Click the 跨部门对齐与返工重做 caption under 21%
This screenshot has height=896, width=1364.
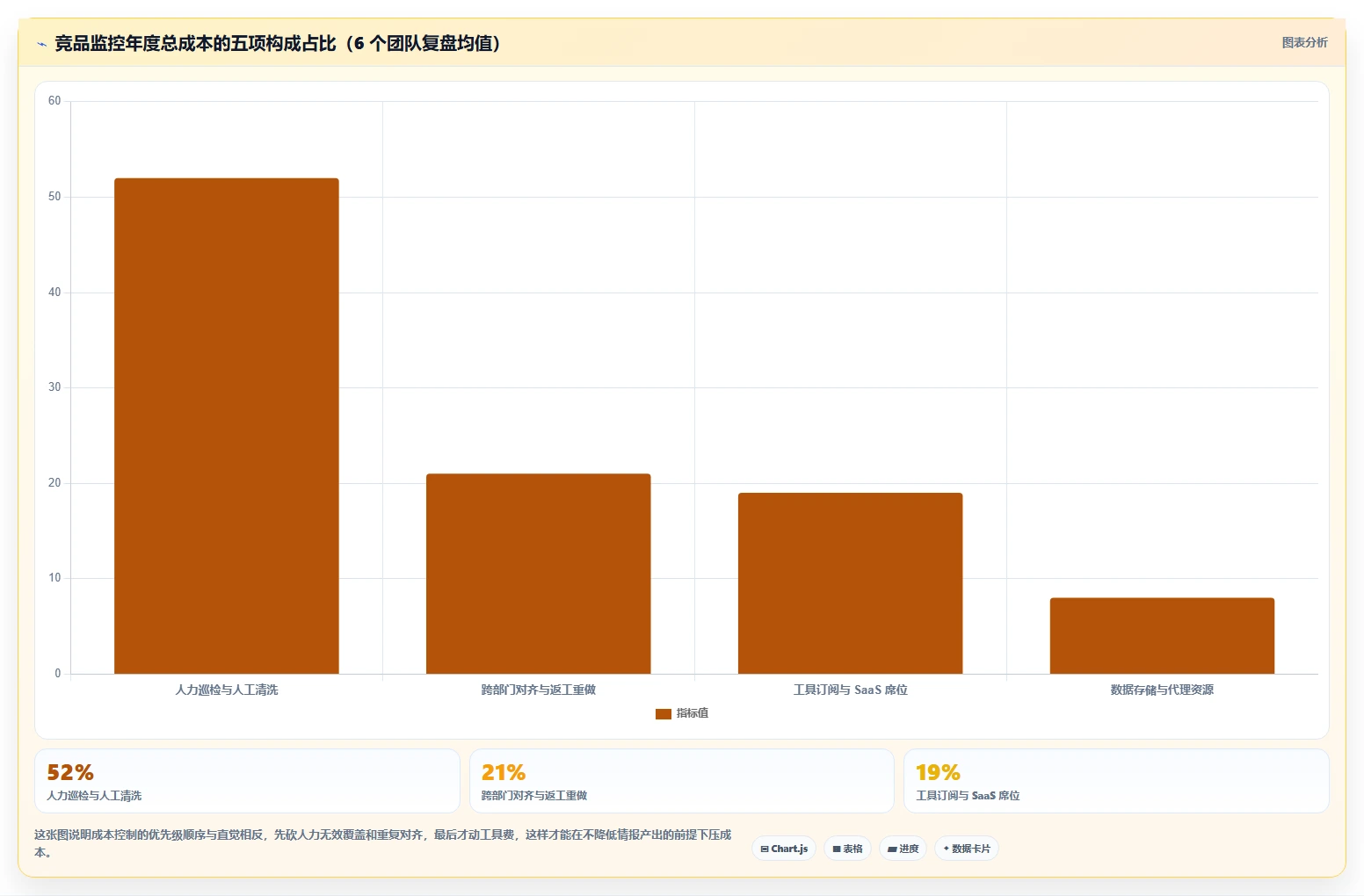534,796
